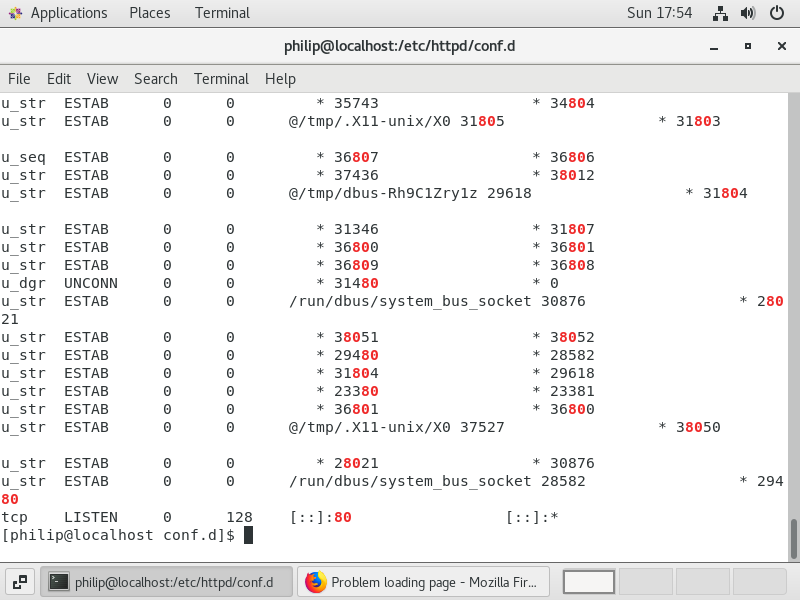This screenshot has height=600, width=800.
Task: Open the View menu
Action: tap(102, 79)
